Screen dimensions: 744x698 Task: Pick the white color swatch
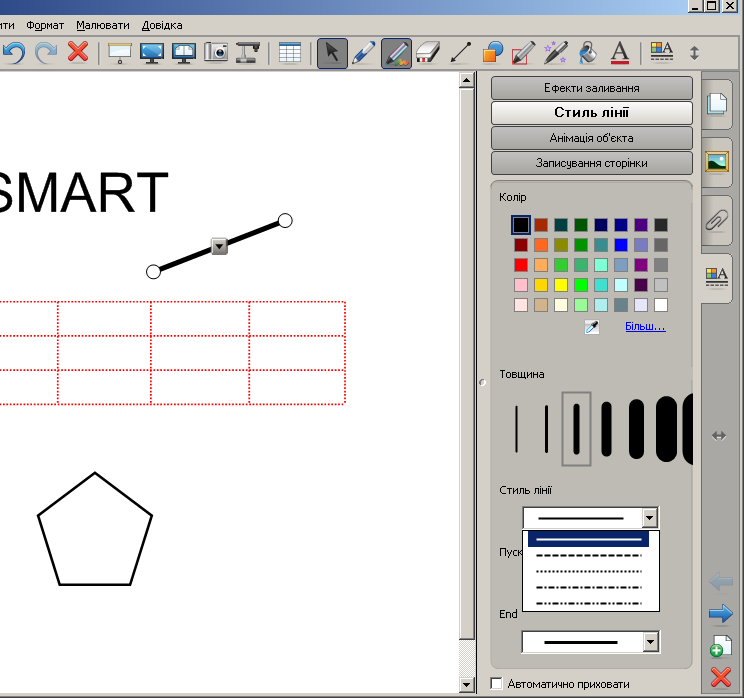(661, 305)
